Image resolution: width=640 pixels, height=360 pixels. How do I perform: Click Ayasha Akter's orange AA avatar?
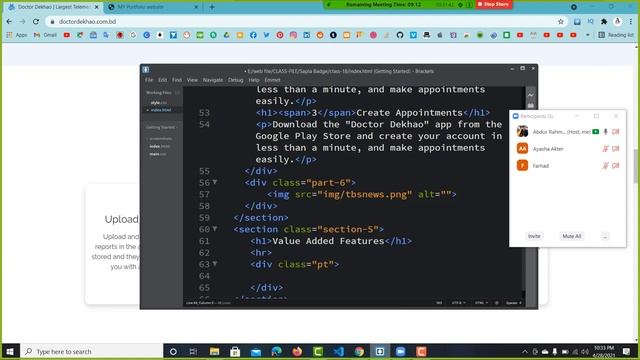pos(522,149)
